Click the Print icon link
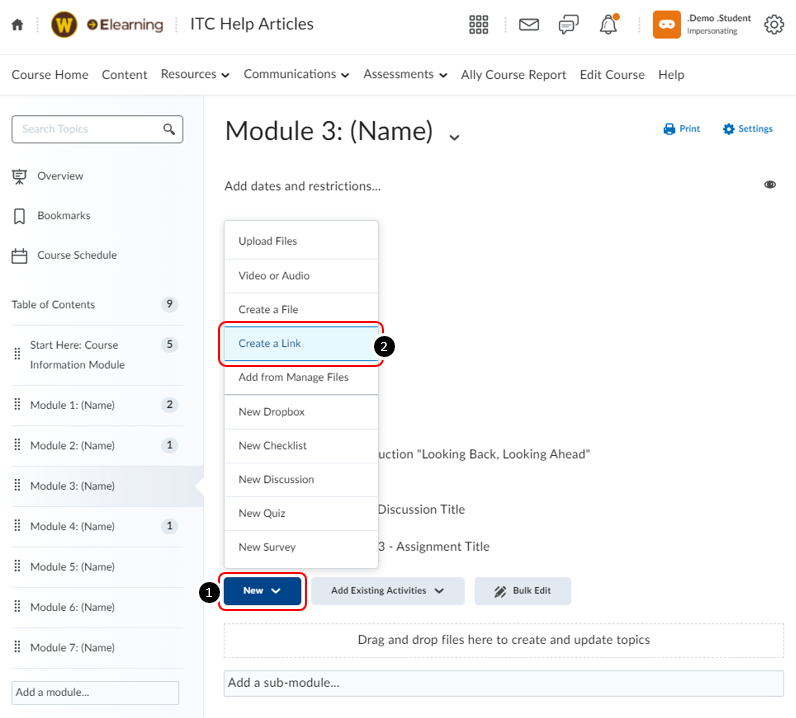Image resolution: width=796 pixels, height=718 pixels. (x=681, y=129)
